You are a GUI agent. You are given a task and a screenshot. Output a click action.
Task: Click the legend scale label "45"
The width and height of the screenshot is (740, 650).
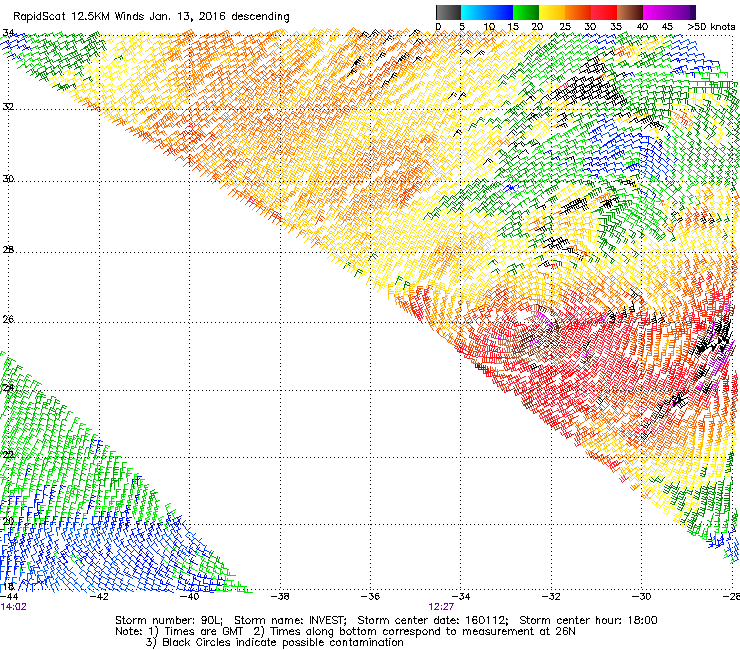point(667,27)
